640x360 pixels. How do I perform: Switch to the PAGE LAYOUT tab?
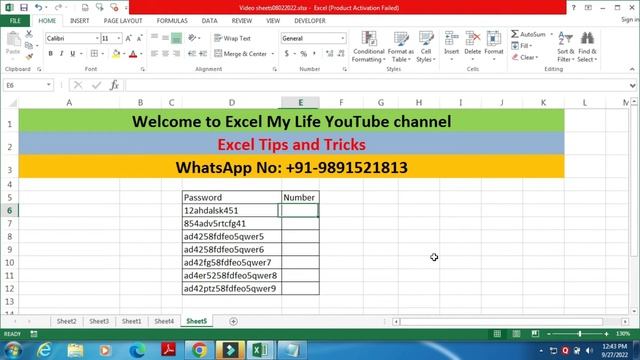click(x=123, y=20)
